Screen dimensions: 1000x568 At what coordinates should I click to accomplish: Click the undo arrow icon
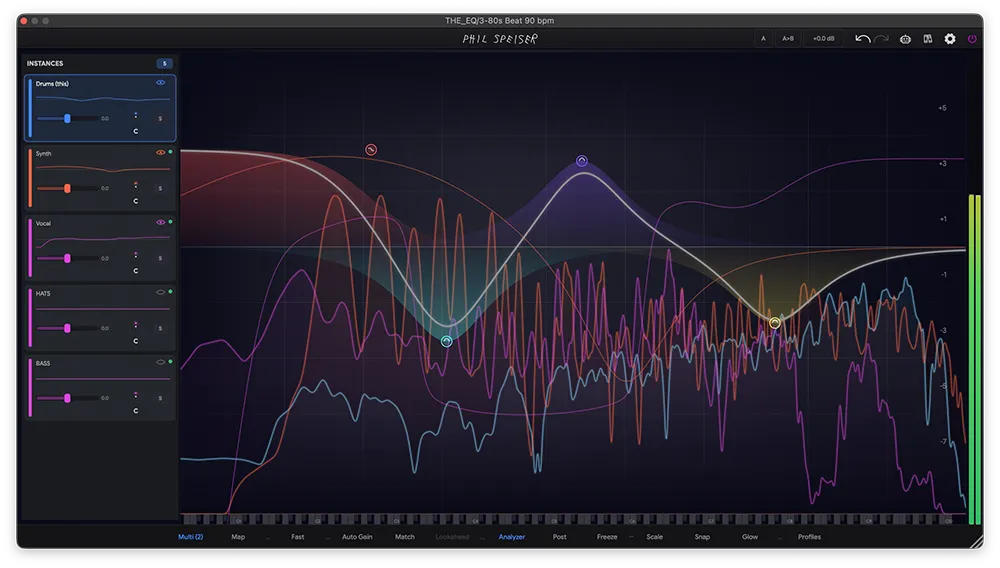tap(862, 39)
